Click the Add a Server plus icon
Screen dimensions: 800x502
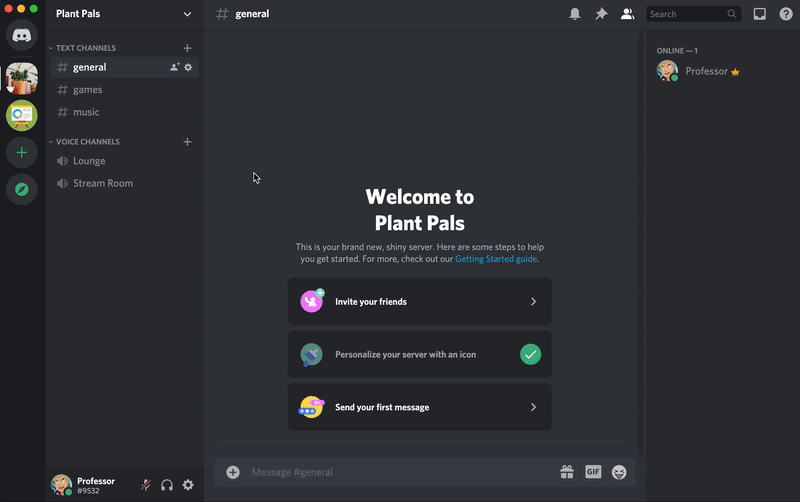(22, 153)
